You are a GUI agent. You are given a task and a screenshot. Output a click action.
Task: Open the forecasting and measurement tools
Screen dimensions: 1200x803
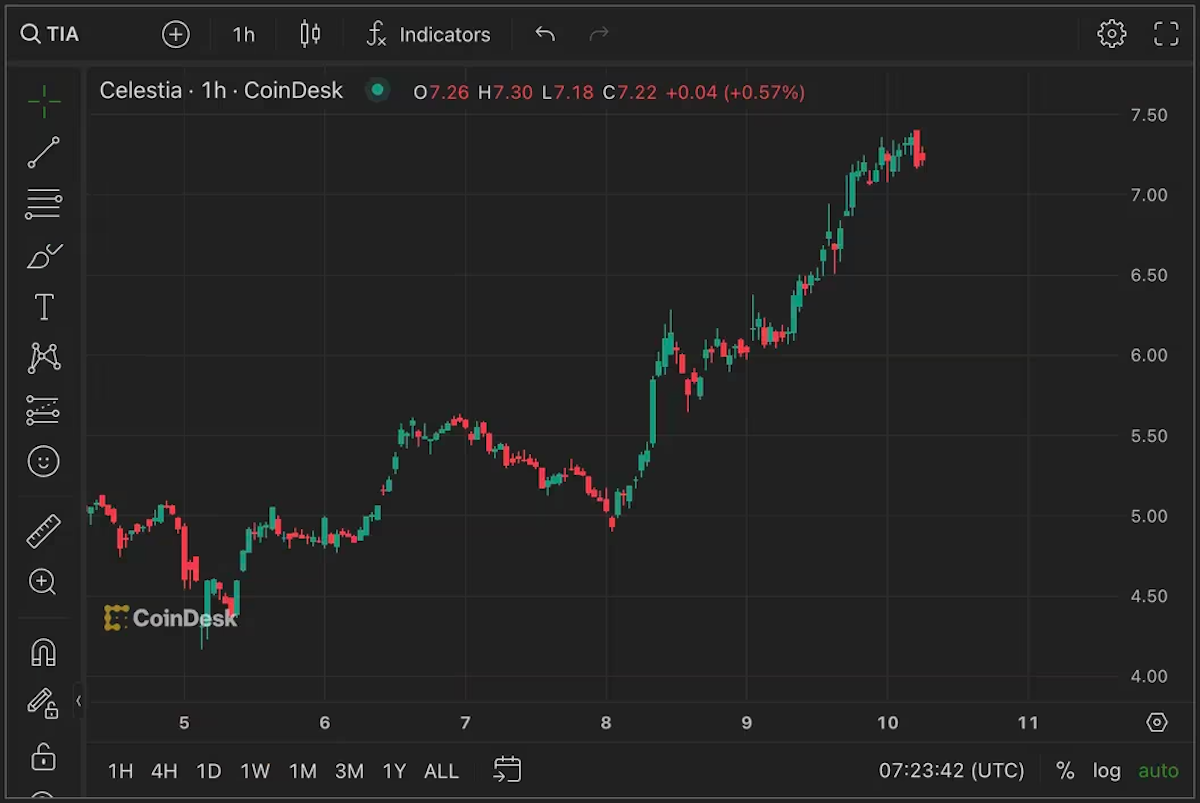43,410
